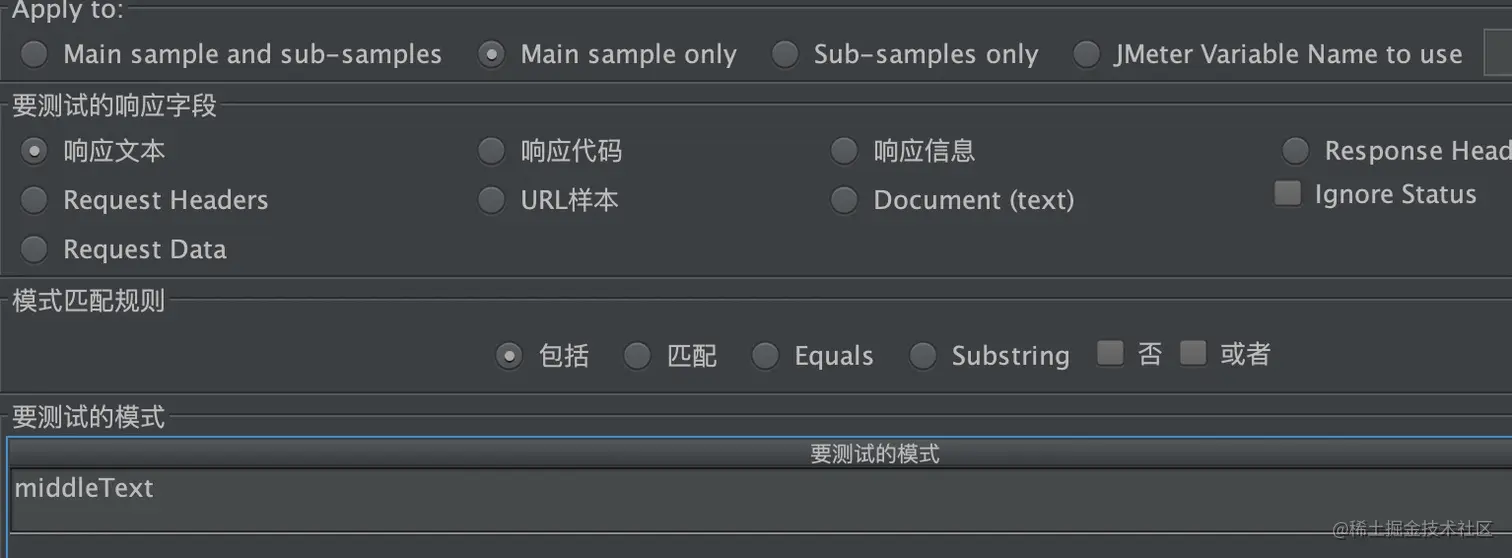The height and width of the screenshot is (558, 1512).
Task: Click the JMeter variable name input field
Action: tap(1497, 53)
